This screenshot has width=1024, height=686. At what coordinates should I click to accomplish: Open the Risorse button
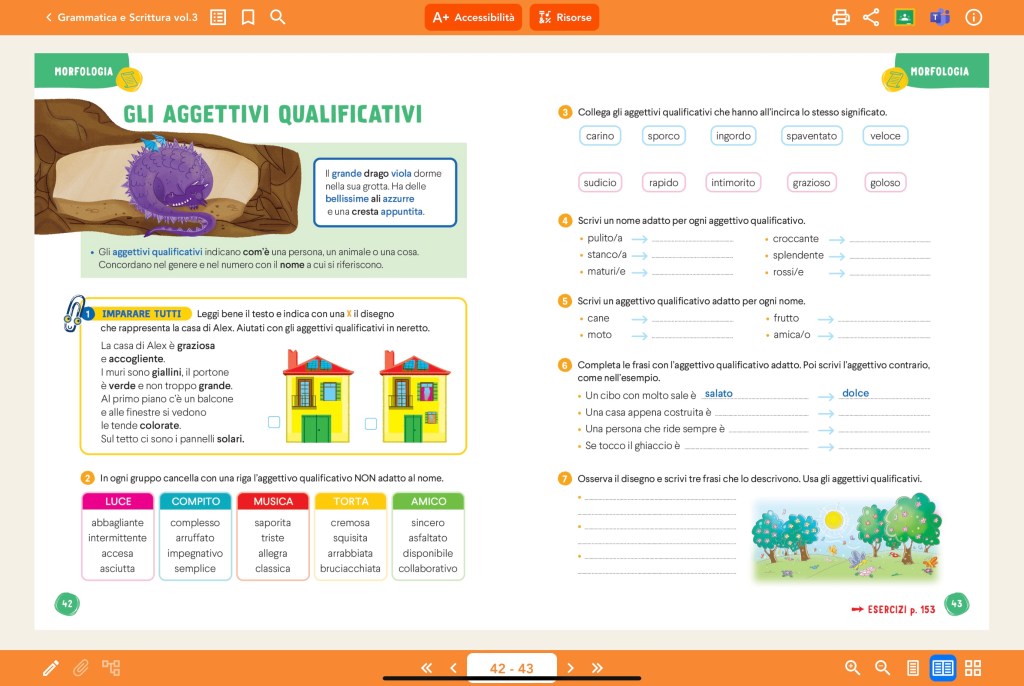564,17
